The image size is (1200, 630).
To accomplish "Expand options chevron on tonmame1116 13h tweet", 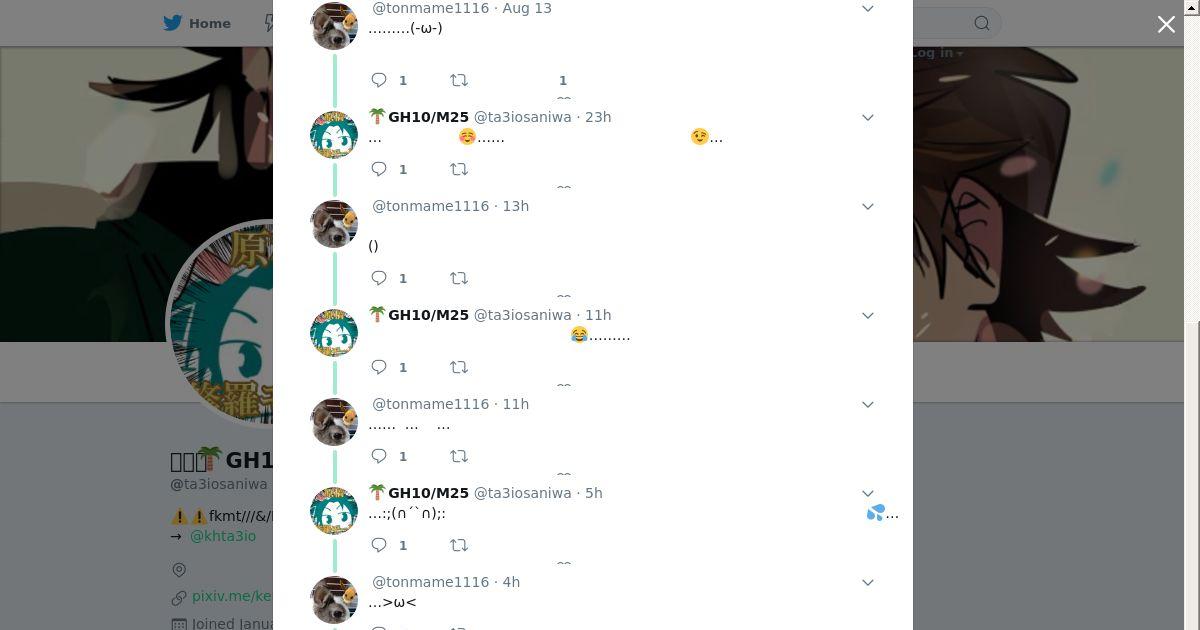I will pos(868,206).
